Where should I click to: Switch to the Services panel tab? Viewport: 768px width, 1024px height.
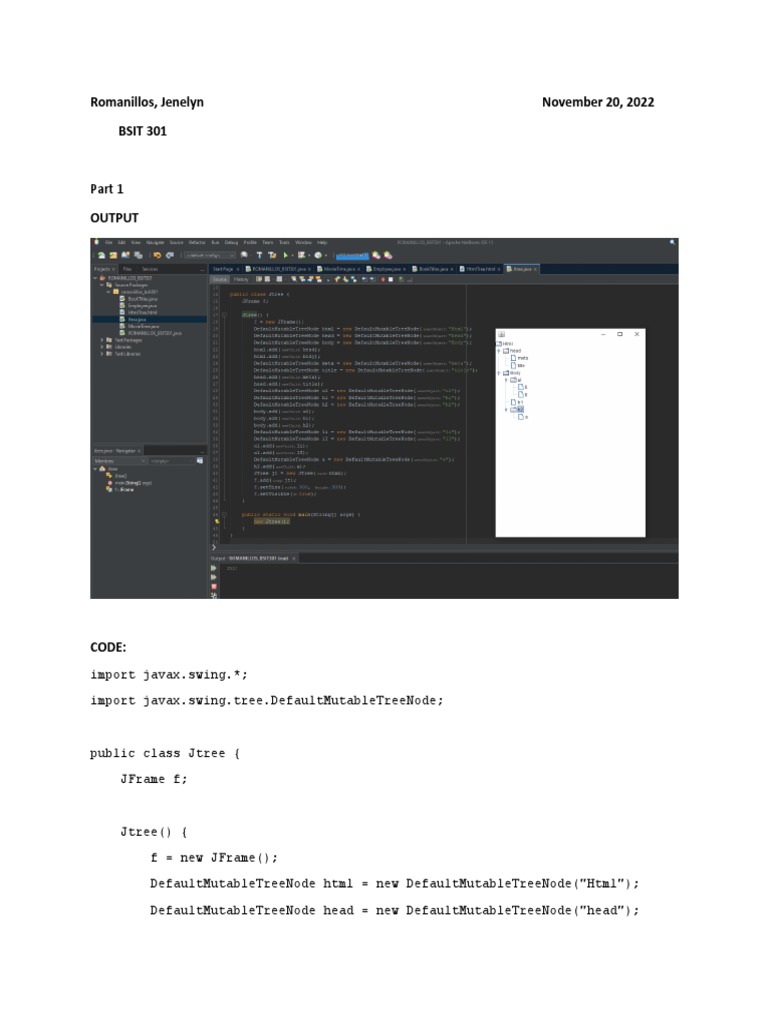pos(149,269)
